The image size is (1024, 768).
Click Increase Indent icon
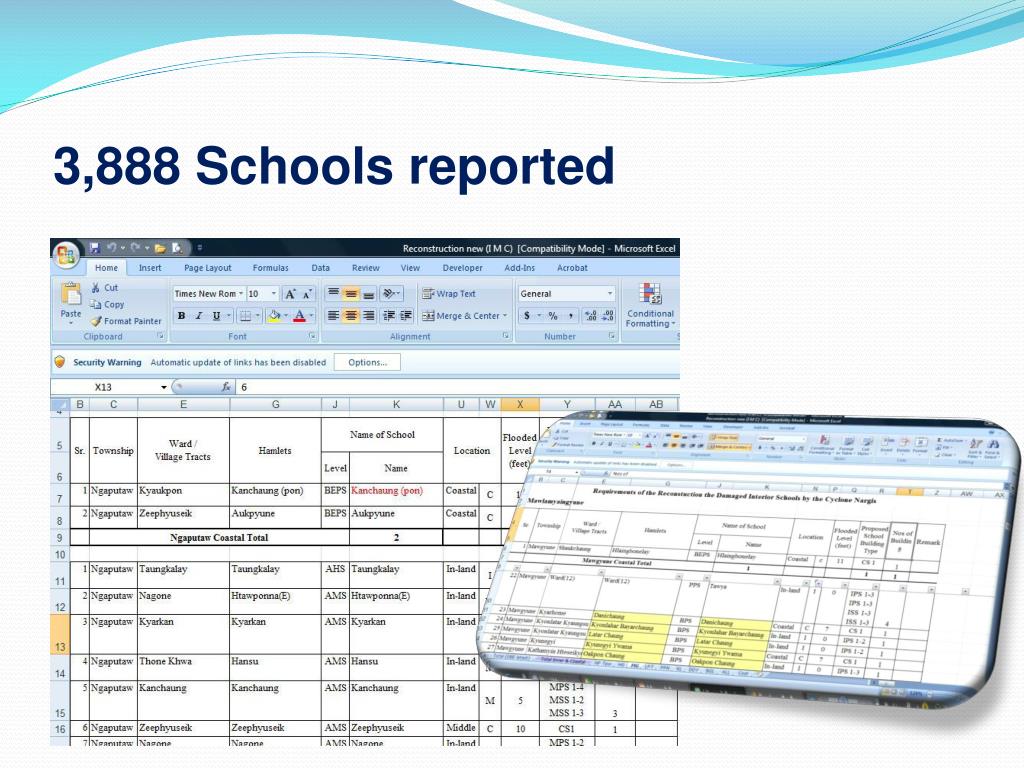(406, 316)
